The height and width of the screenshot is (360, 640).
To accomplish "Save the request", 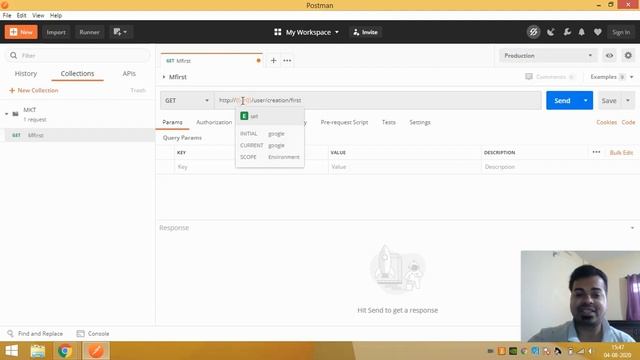I will point(609,100).
